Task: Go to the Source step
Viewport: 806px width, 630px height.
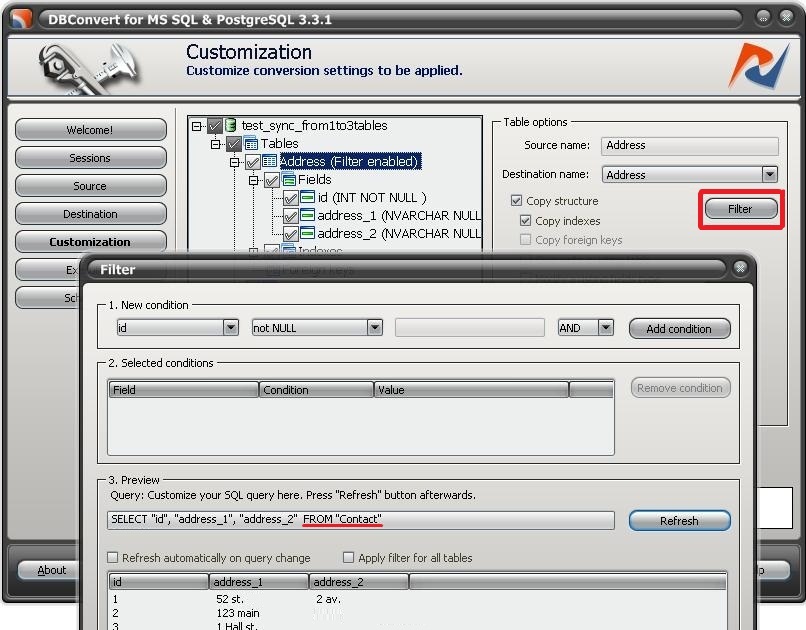Action: coord(90,186)
